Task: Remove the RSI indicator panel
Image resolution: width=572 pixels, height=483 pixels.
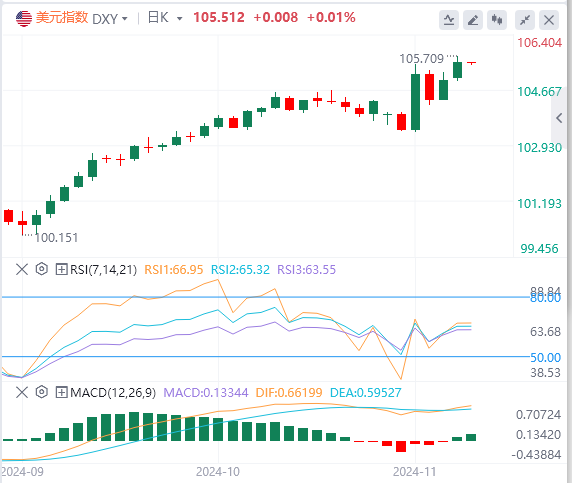Action: coord(22,270)
